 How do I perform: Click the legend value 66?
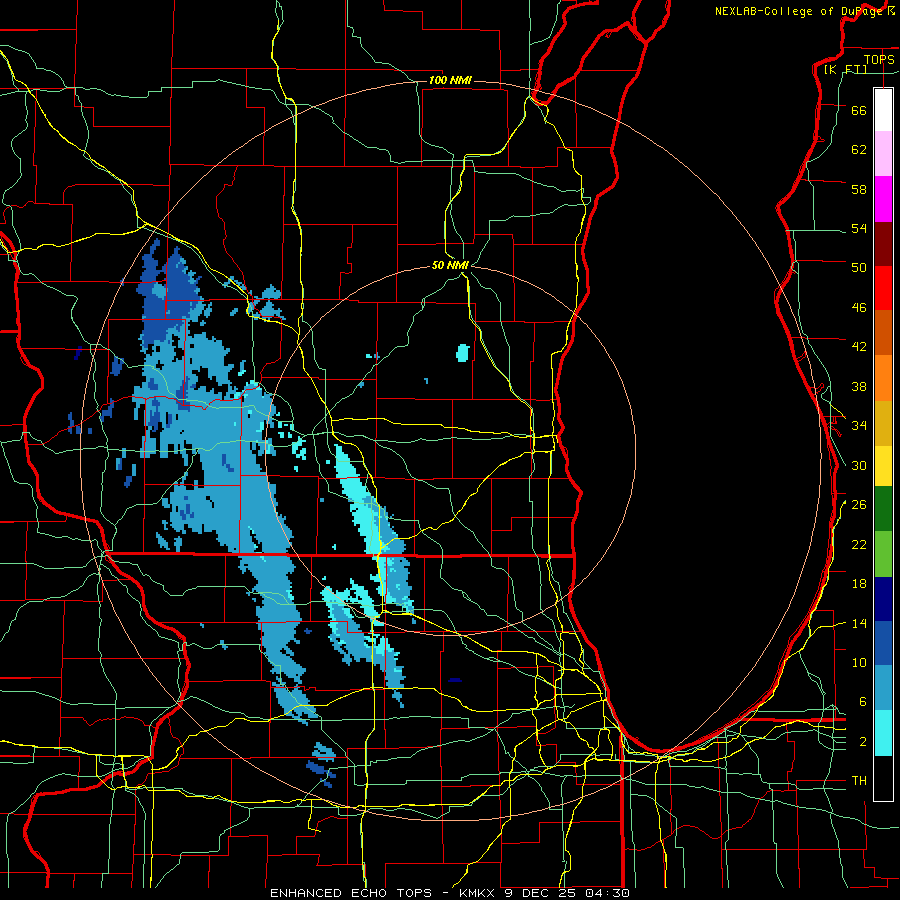859,110
